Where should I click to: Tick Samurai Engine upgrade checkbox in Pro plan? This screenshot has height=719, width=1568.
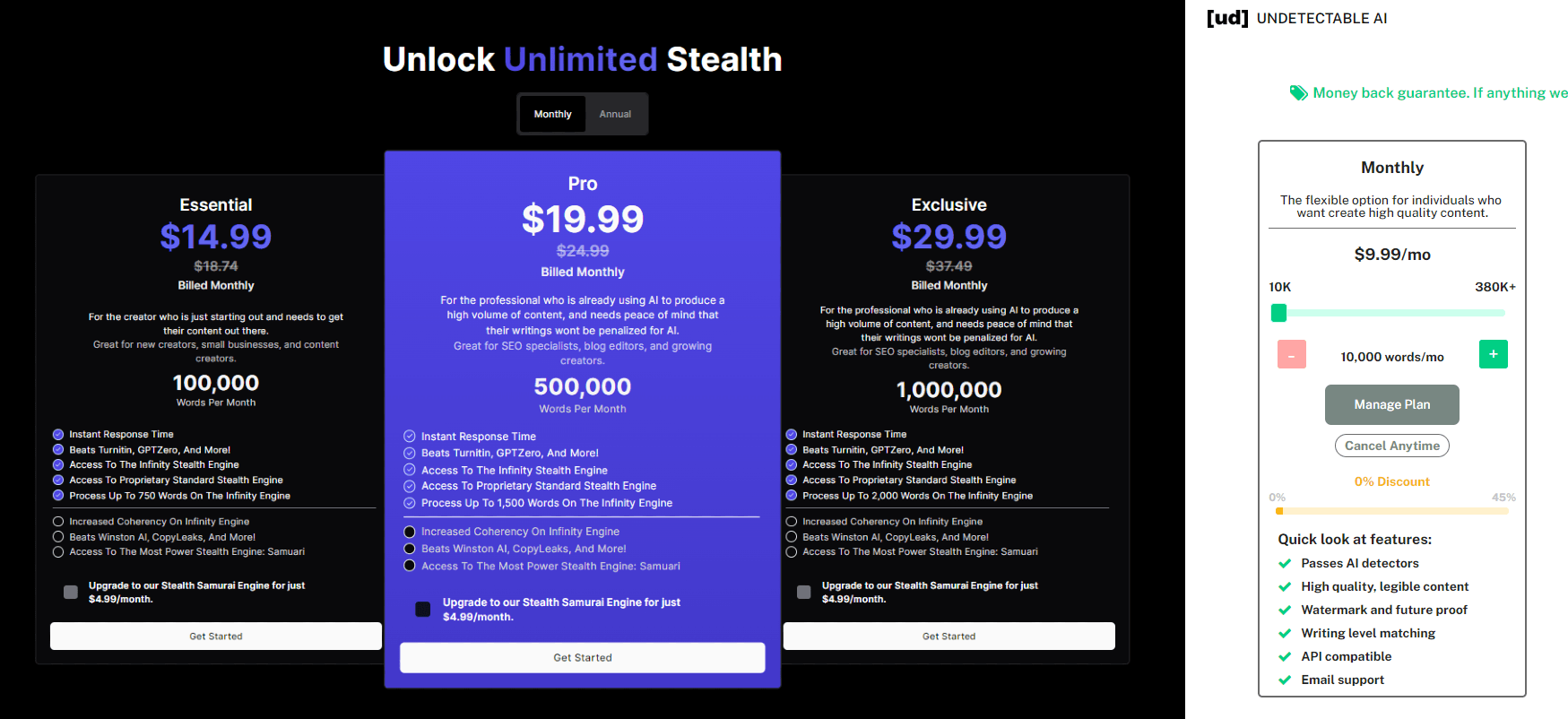tap(423, 610)
